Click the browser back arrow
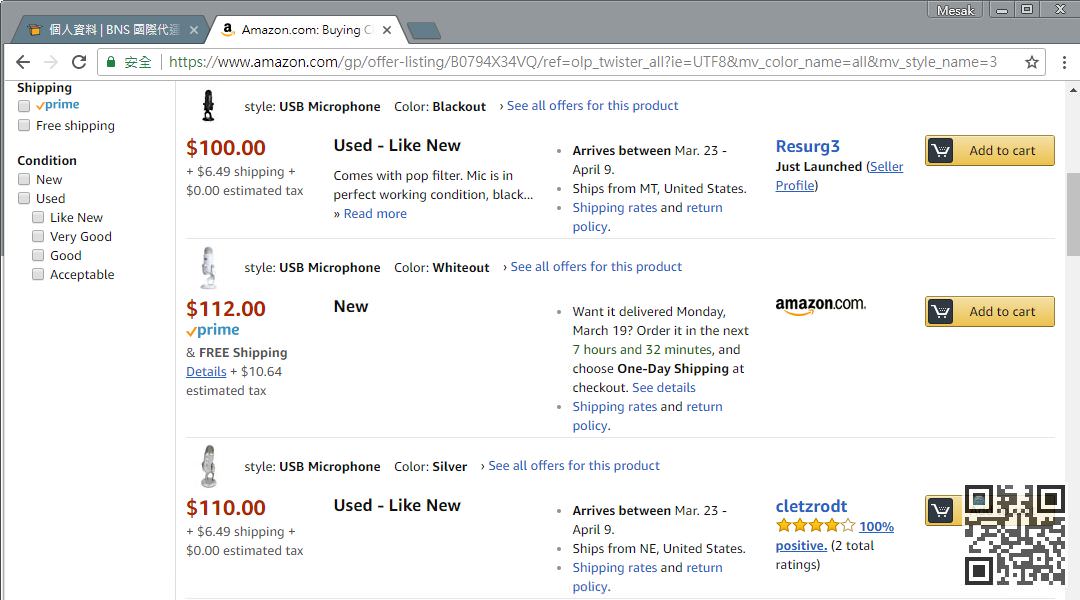 click(23, 62)
